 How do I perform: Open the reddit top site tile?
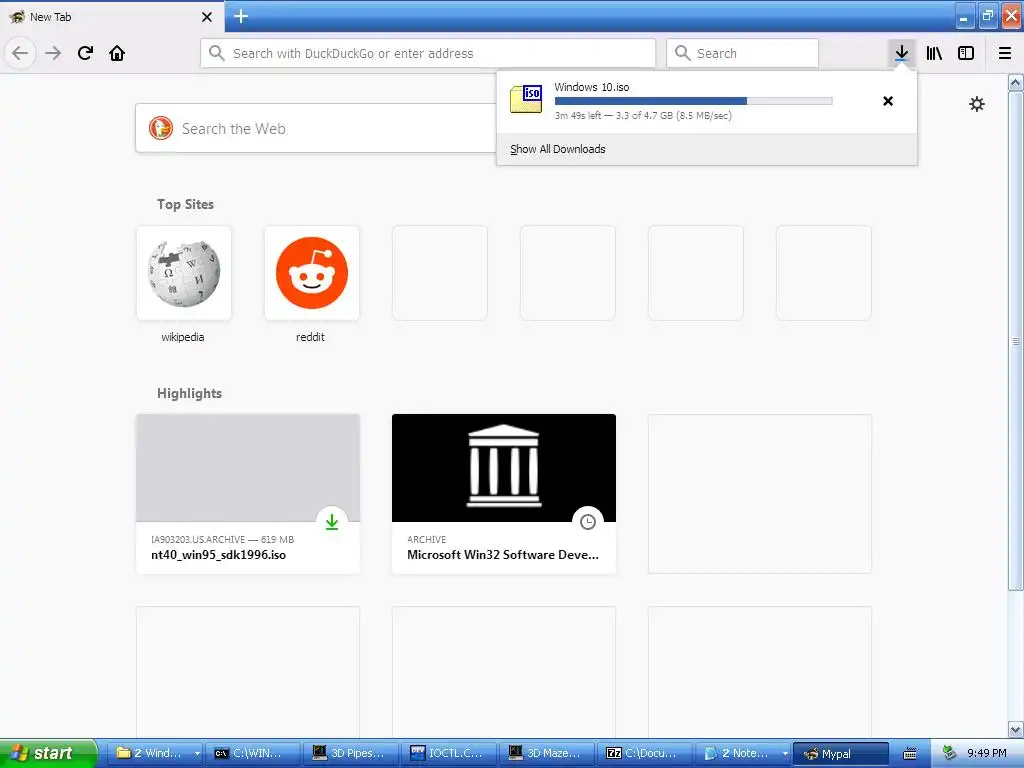pyautogui.click(x=312, y=273)
